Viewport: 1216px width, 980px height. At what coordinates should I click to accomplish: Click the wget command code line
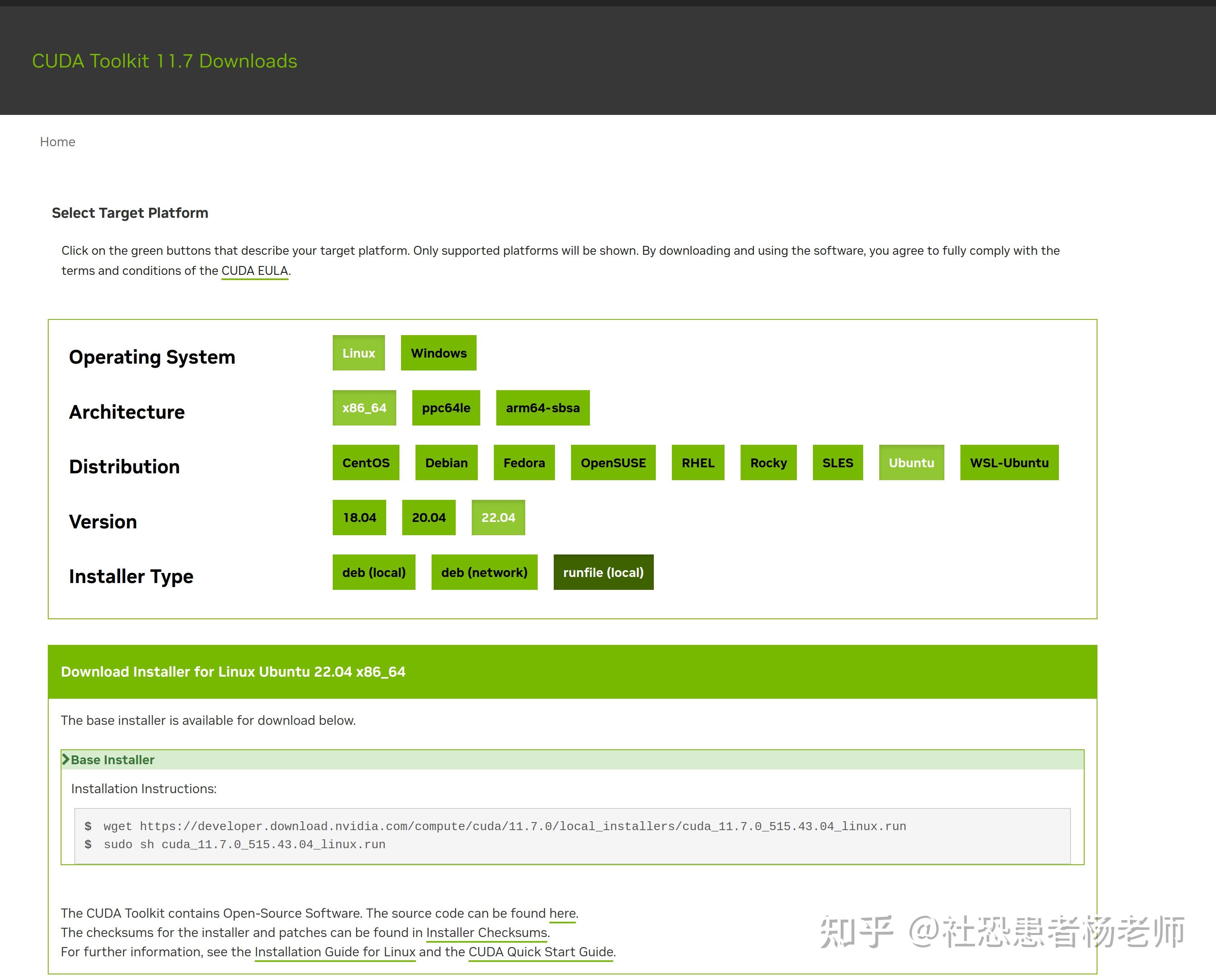click(504, 826)
